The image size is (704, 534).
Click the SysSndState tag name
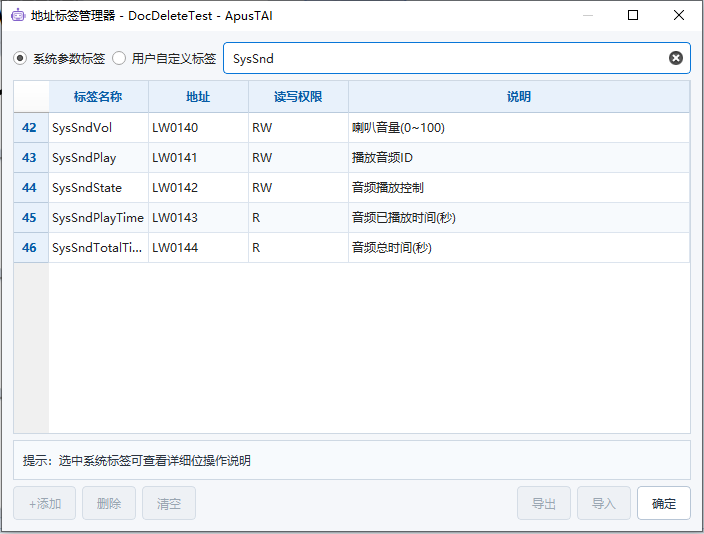(98, 188)
